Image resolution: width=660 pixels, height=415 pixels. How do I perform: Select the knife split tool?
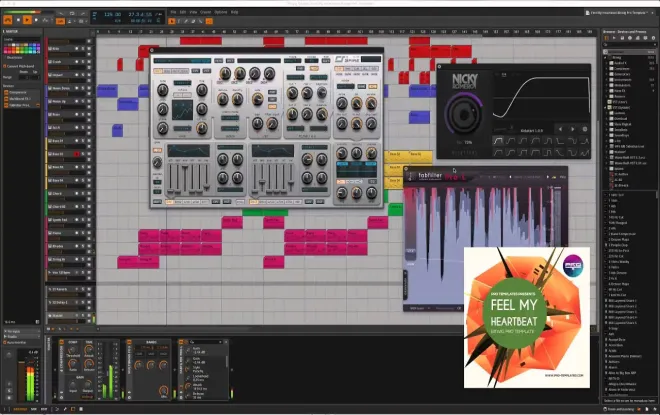tap(201, 21)
